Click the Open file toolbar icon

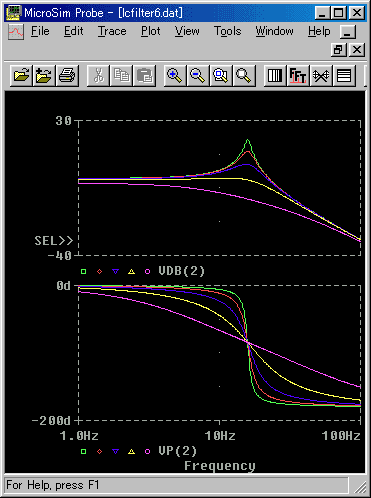21,75
